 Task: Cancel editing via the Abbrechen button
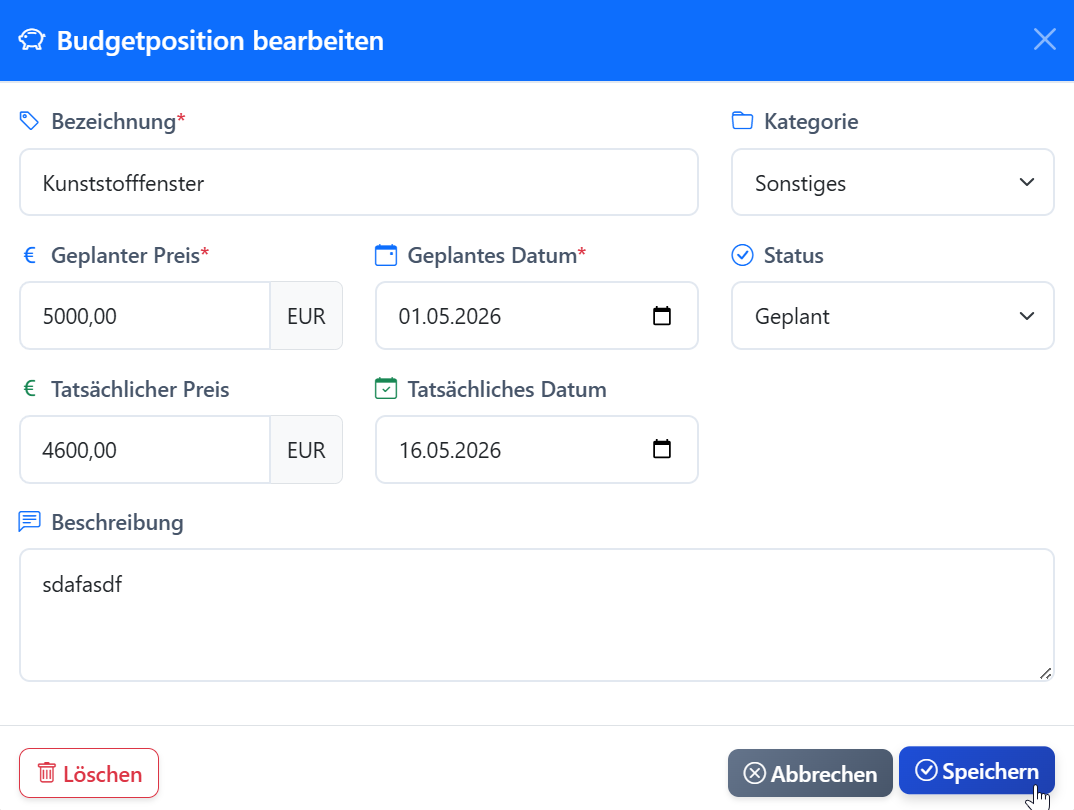click(x=809, y=772)
